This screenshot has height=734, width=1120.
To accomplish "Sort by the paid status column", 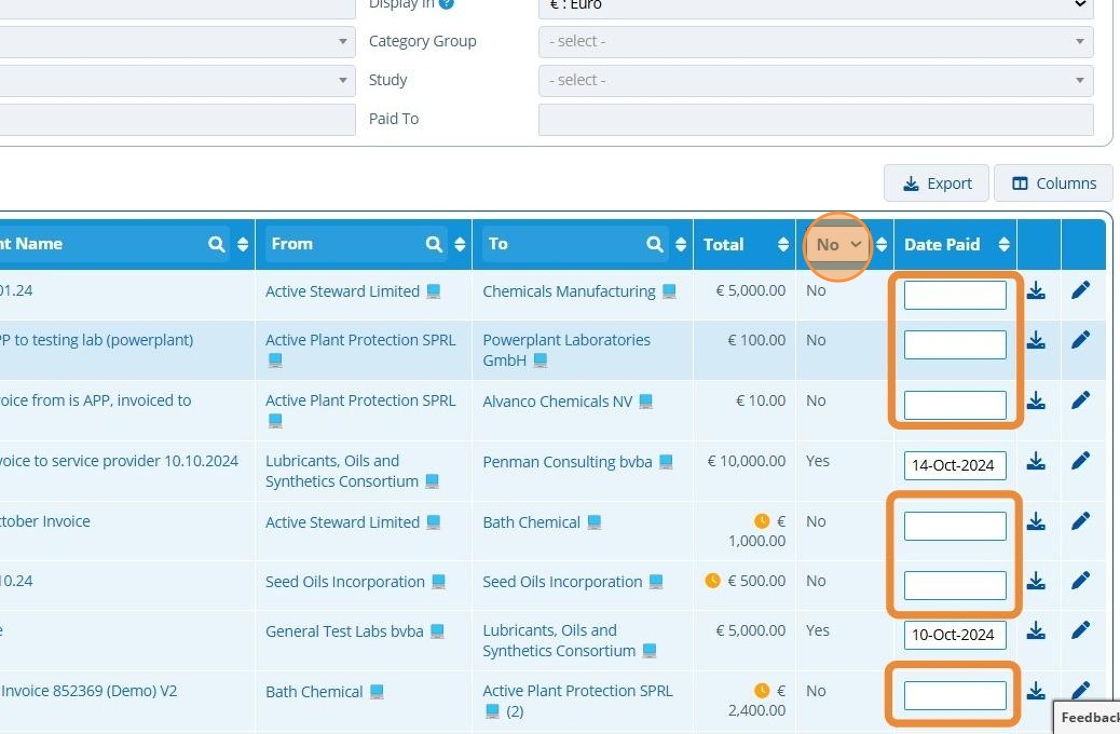I will (x=881, y=244).
